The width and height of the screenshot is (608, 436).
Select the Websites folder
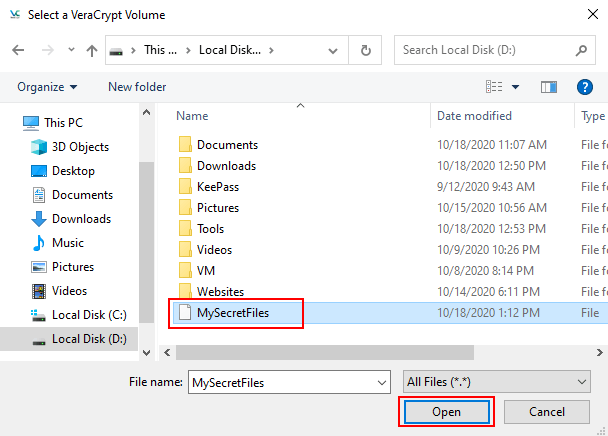(x=212, y=291)
